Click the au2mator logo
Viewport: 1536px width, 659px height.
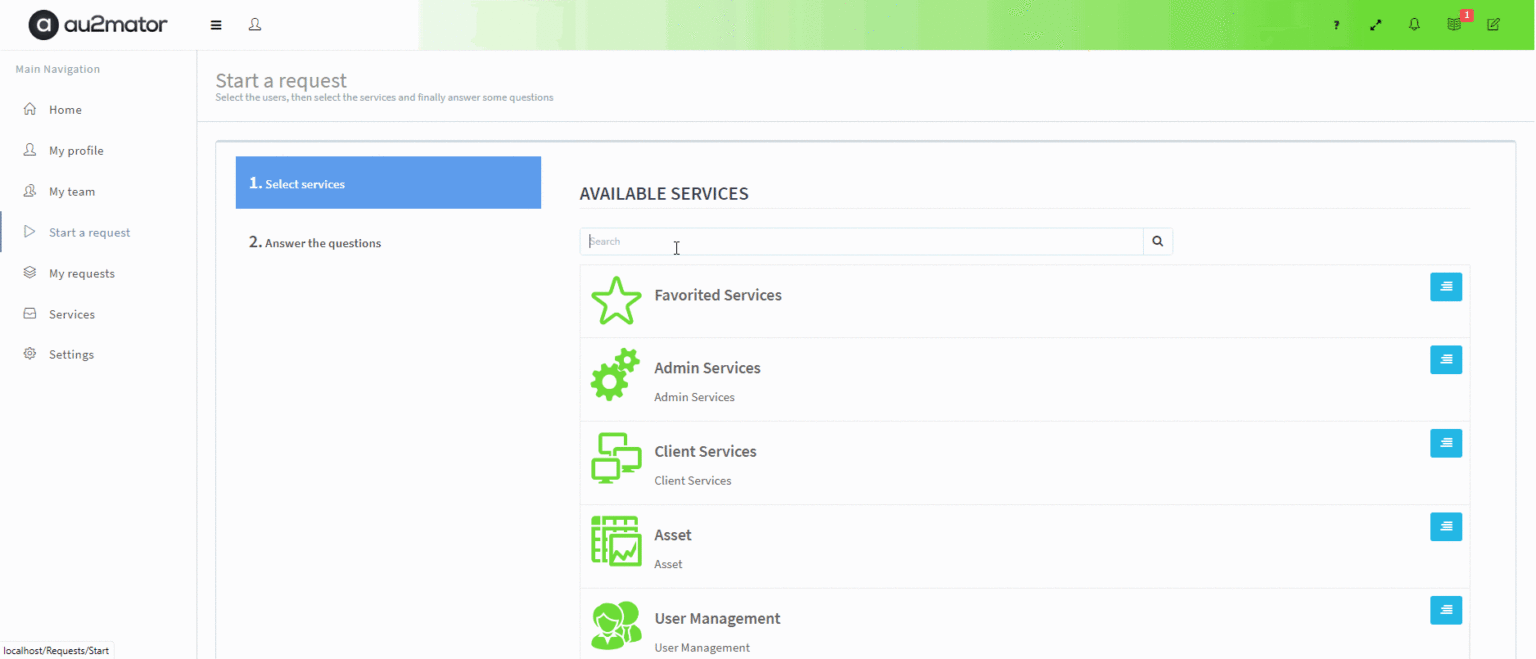pyautogui.click(x=97, y=24)
